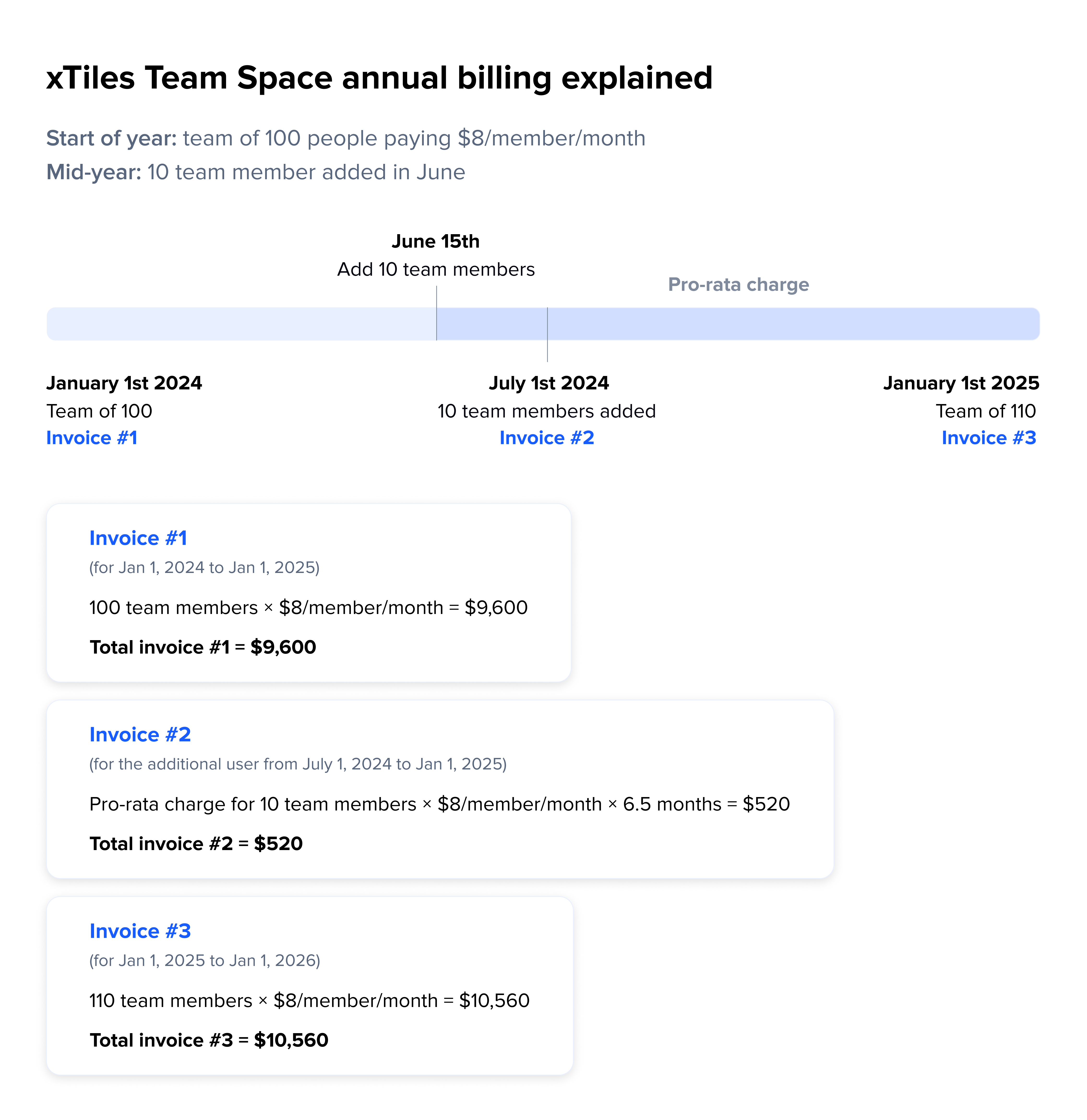Click the 'June 15th' timeline label
Viewport: 1087px width, 1120px height.
point(436,241)
